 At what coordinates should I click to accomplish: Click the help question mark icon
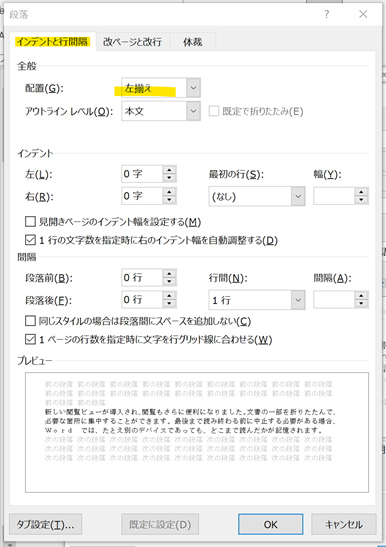(x=327, y=14)
